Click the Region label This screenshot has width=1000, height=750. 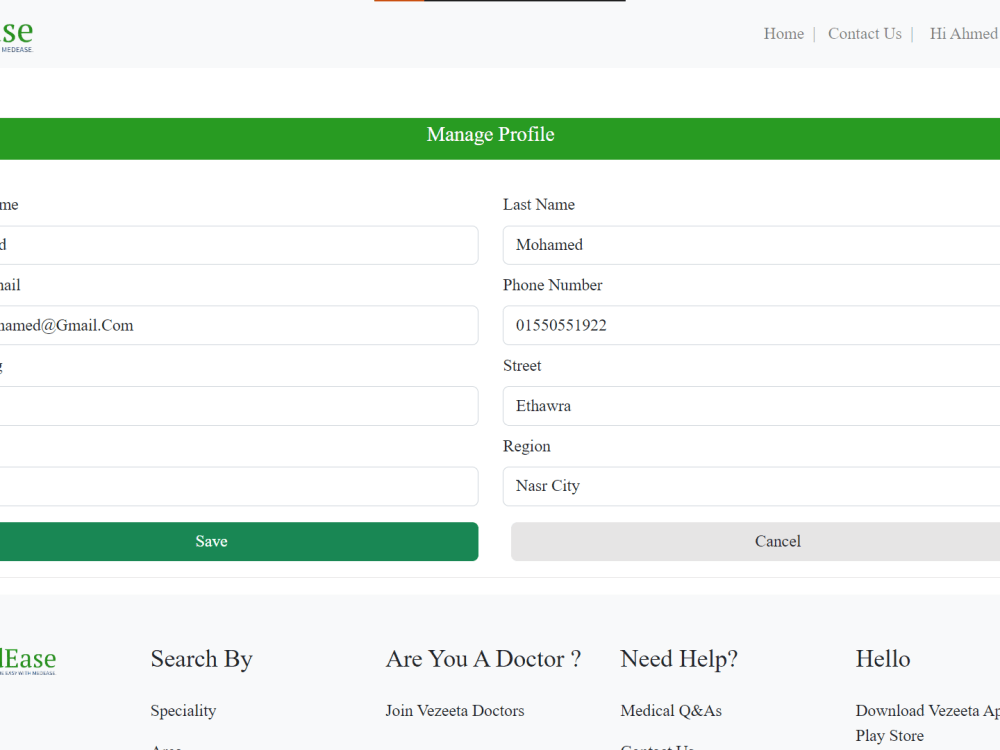pos(526,446)
